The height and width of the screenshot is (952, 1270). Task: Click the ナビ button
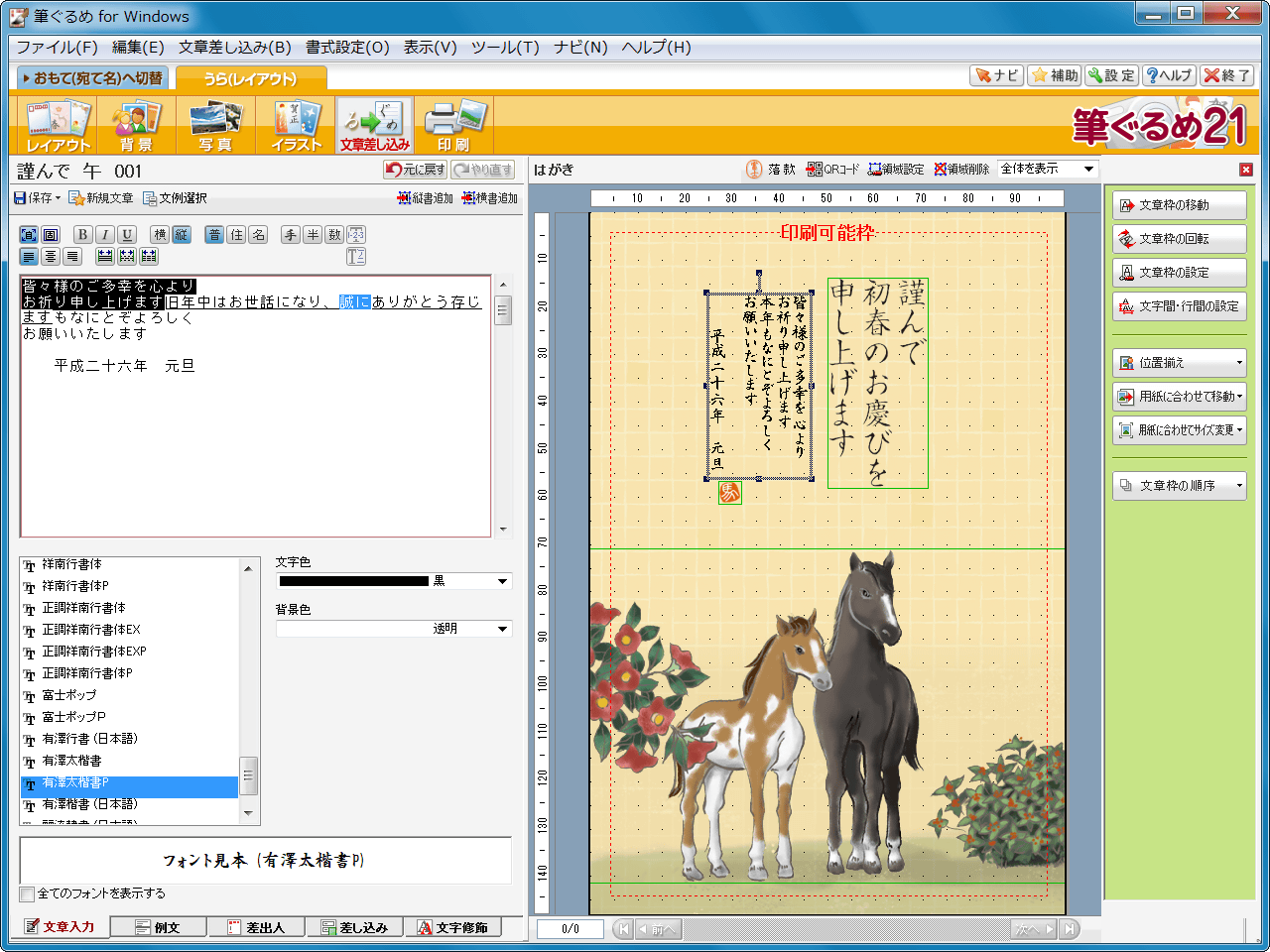click(x=997, y=75)
